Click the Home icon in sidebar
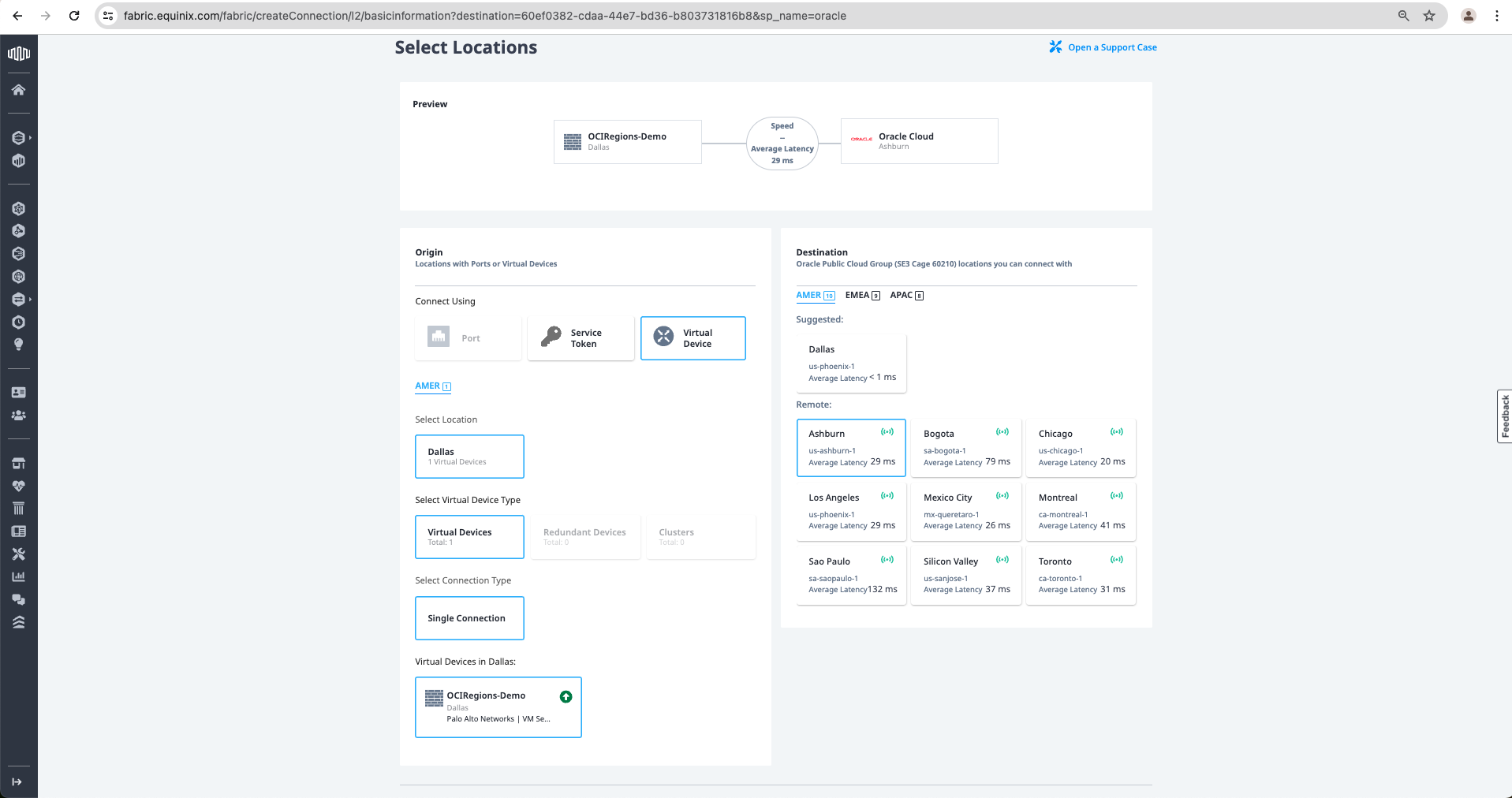Screen dimensions: 1512x798 coord(18,90)
